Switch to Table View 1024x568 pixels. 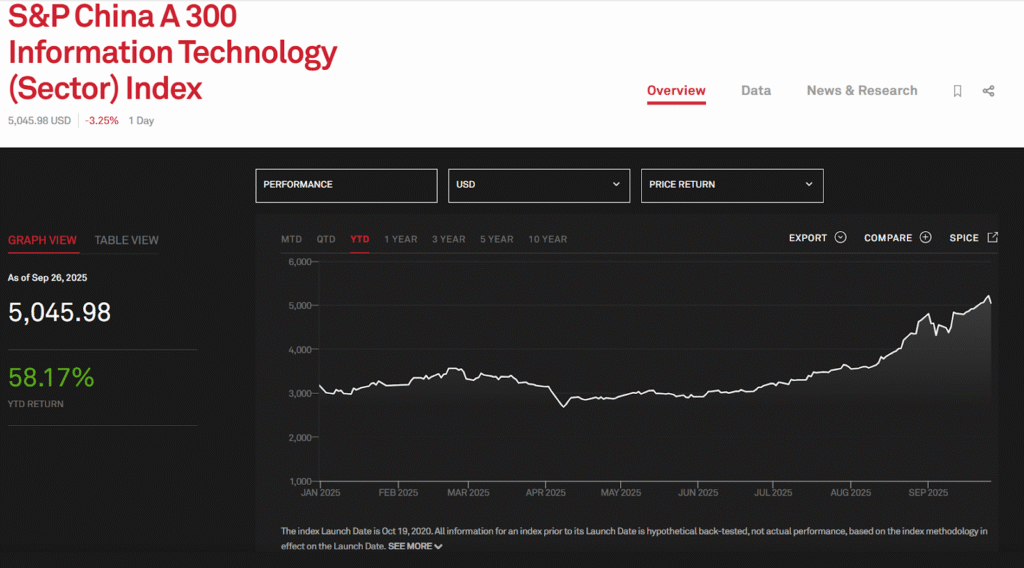126,240
